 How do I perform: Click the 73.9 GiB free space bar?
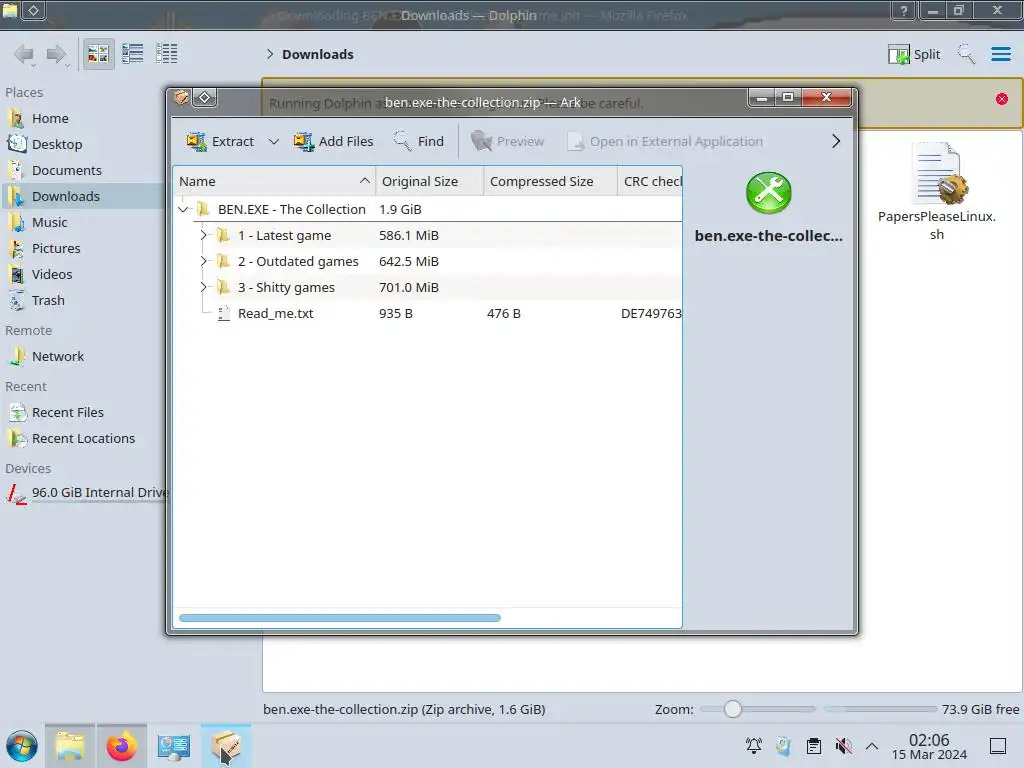tap(880, 709)
